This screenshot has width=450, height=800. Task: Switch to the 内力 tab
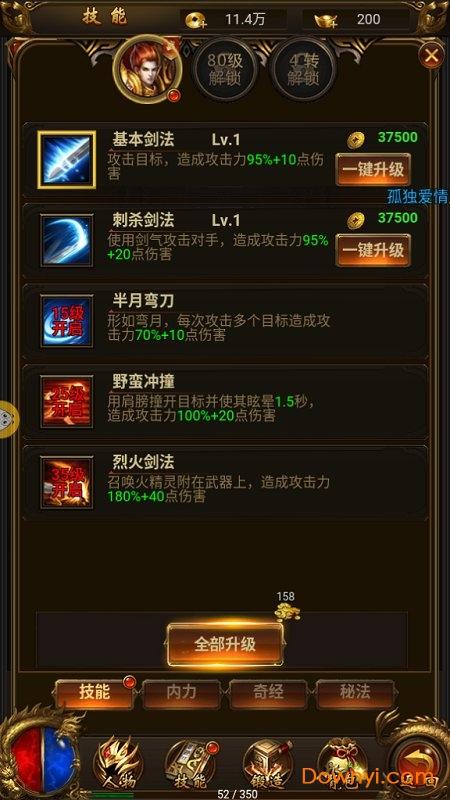point(182,692)
